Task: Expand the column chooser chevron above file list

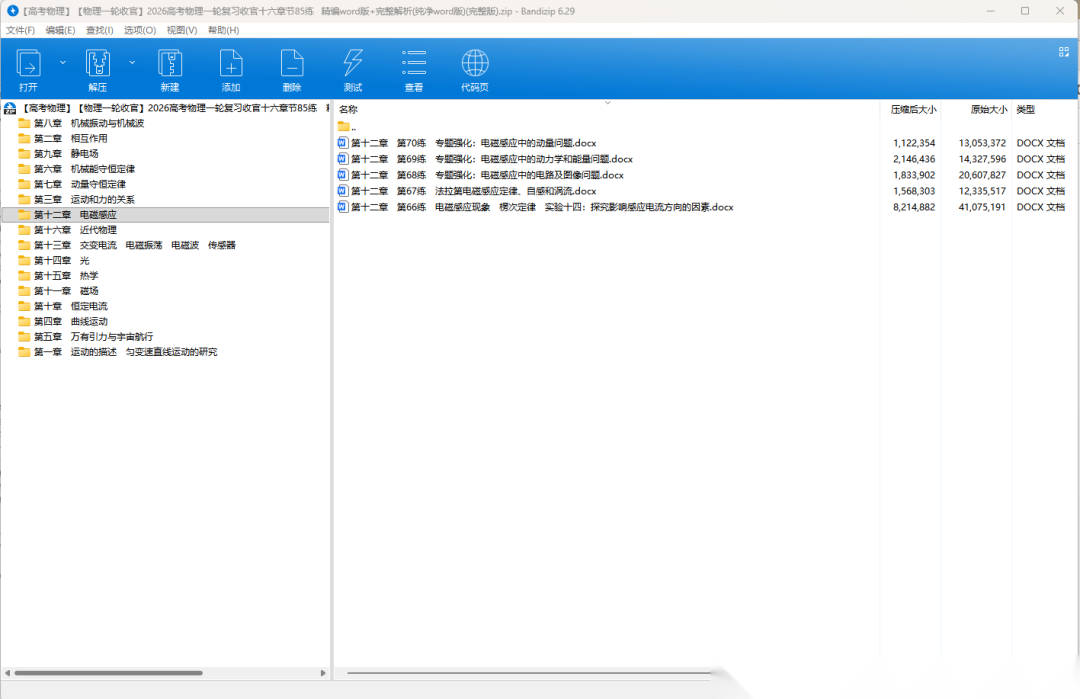Action: click(x=607, y=102)
